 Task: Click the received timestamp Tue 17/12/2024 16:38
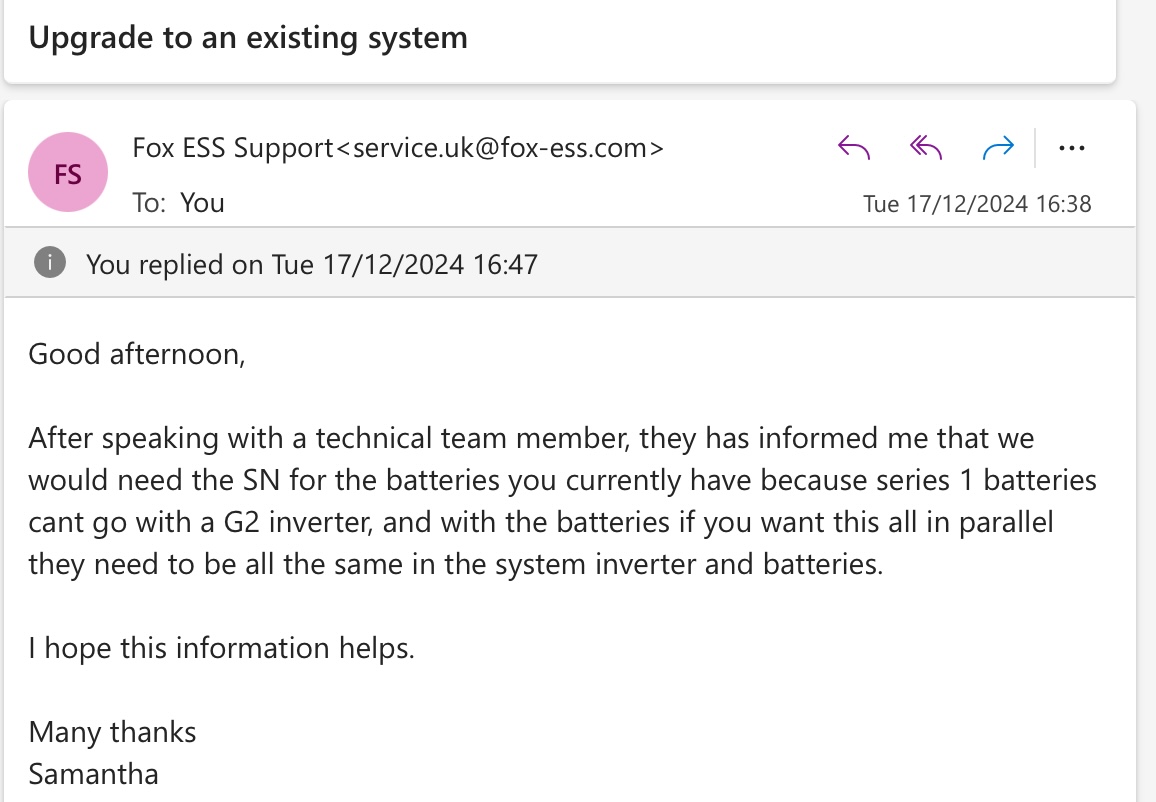pyautogui.click(x=977, y=204)
